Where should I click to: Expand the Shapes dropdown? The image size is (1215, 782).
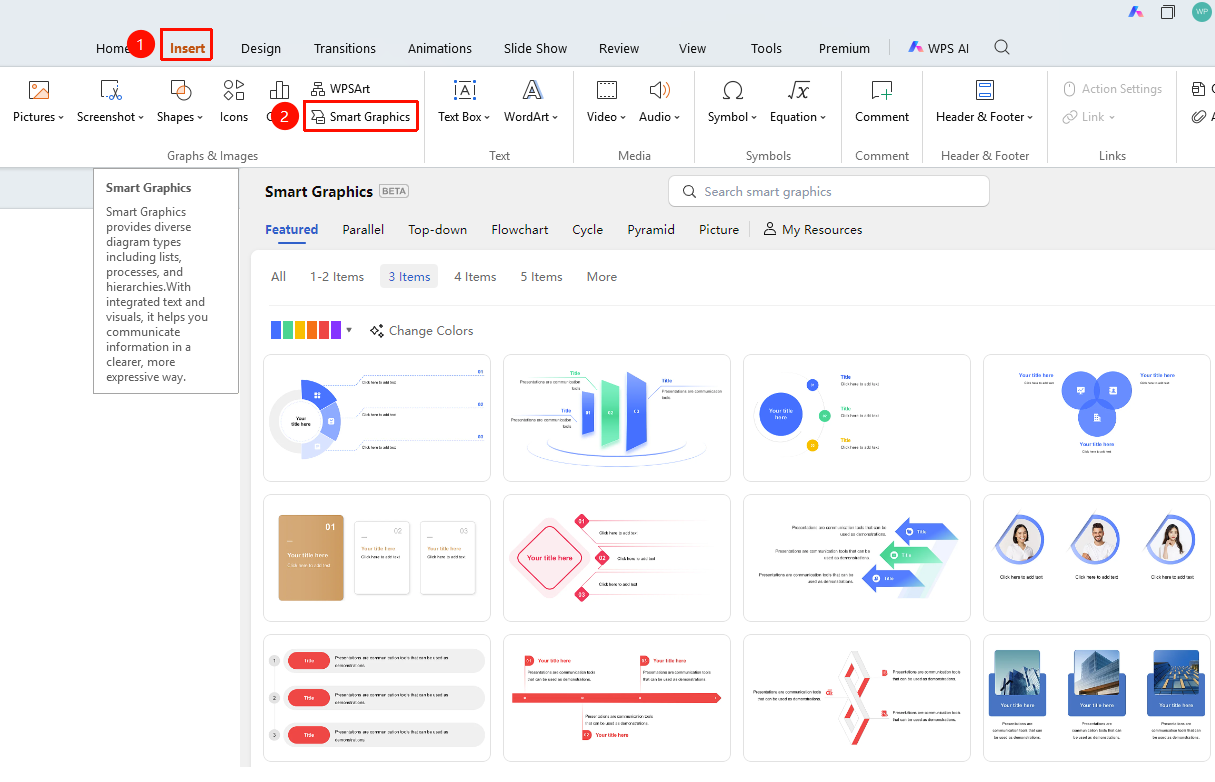(x=199, y=118)
